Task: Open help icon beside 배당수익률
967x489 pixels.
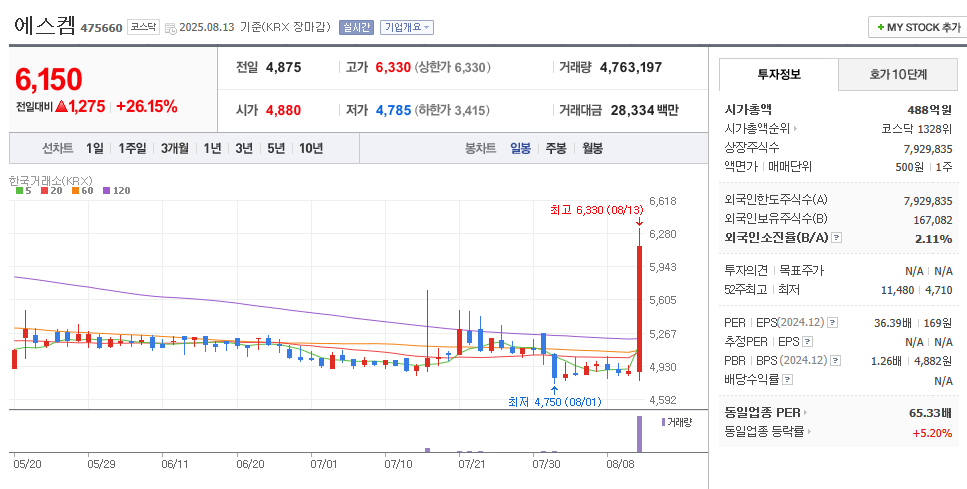Action: coord(787,380)
